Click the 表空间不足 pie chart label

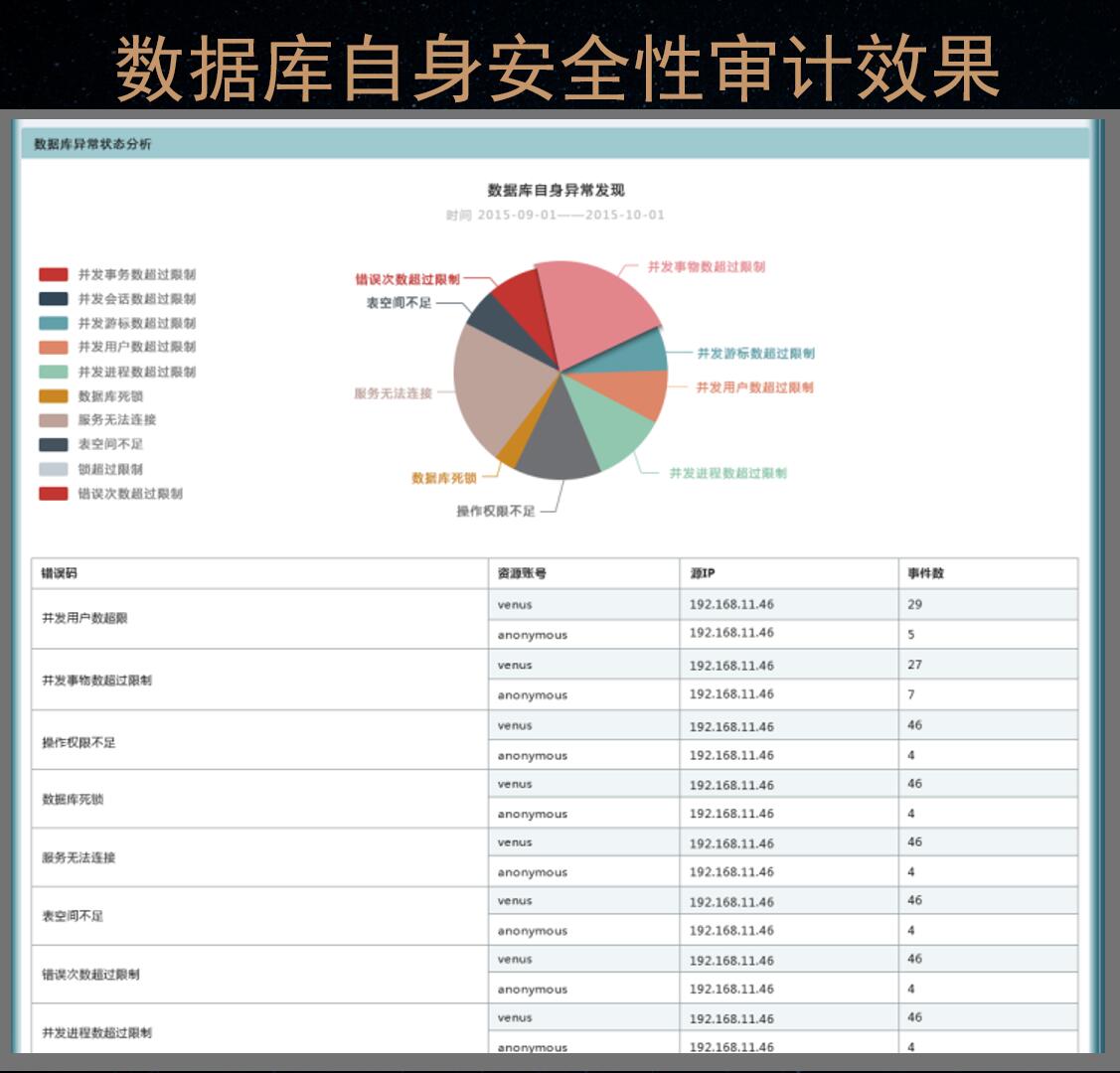tap(399, 303)
